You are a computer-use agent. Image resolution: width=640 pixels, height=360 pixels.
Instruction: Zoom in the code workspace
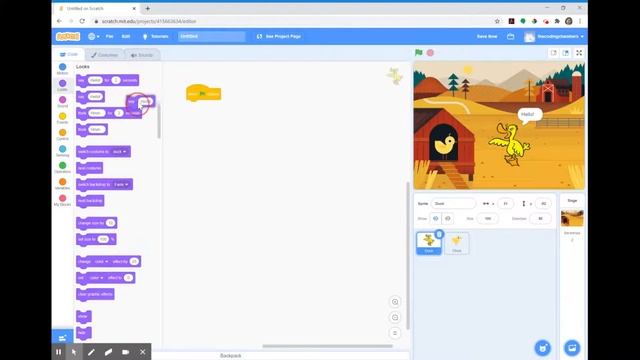click(395, 302)
